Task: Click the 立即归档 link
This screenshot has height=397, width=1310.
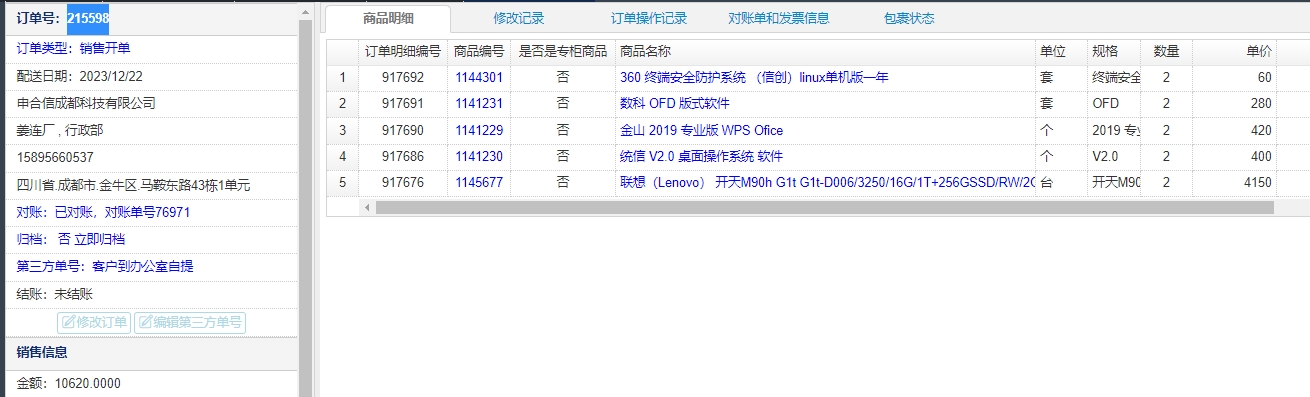Action: tap(100, 239)
